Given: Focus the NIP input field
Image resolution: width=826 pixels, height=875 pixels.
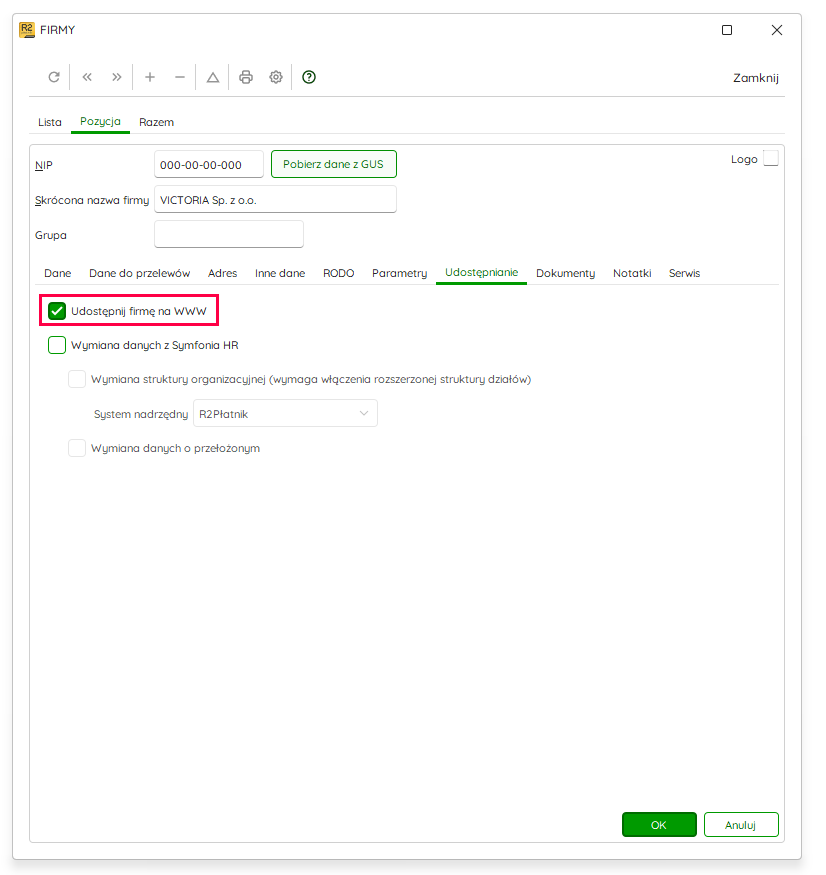Looking at the screenshot, I should (x=209, y=165).
